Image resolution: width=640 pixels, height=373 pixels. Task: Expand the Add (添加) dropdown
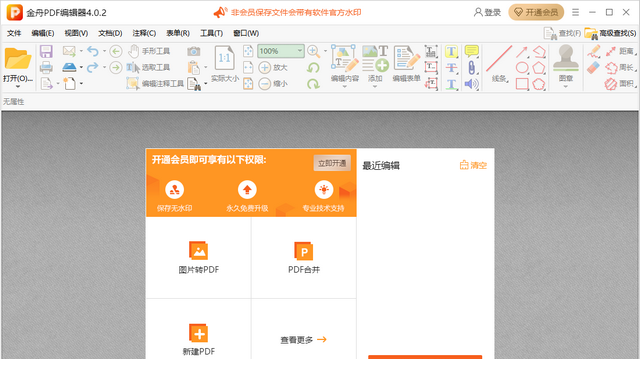[x=375, y=87]
